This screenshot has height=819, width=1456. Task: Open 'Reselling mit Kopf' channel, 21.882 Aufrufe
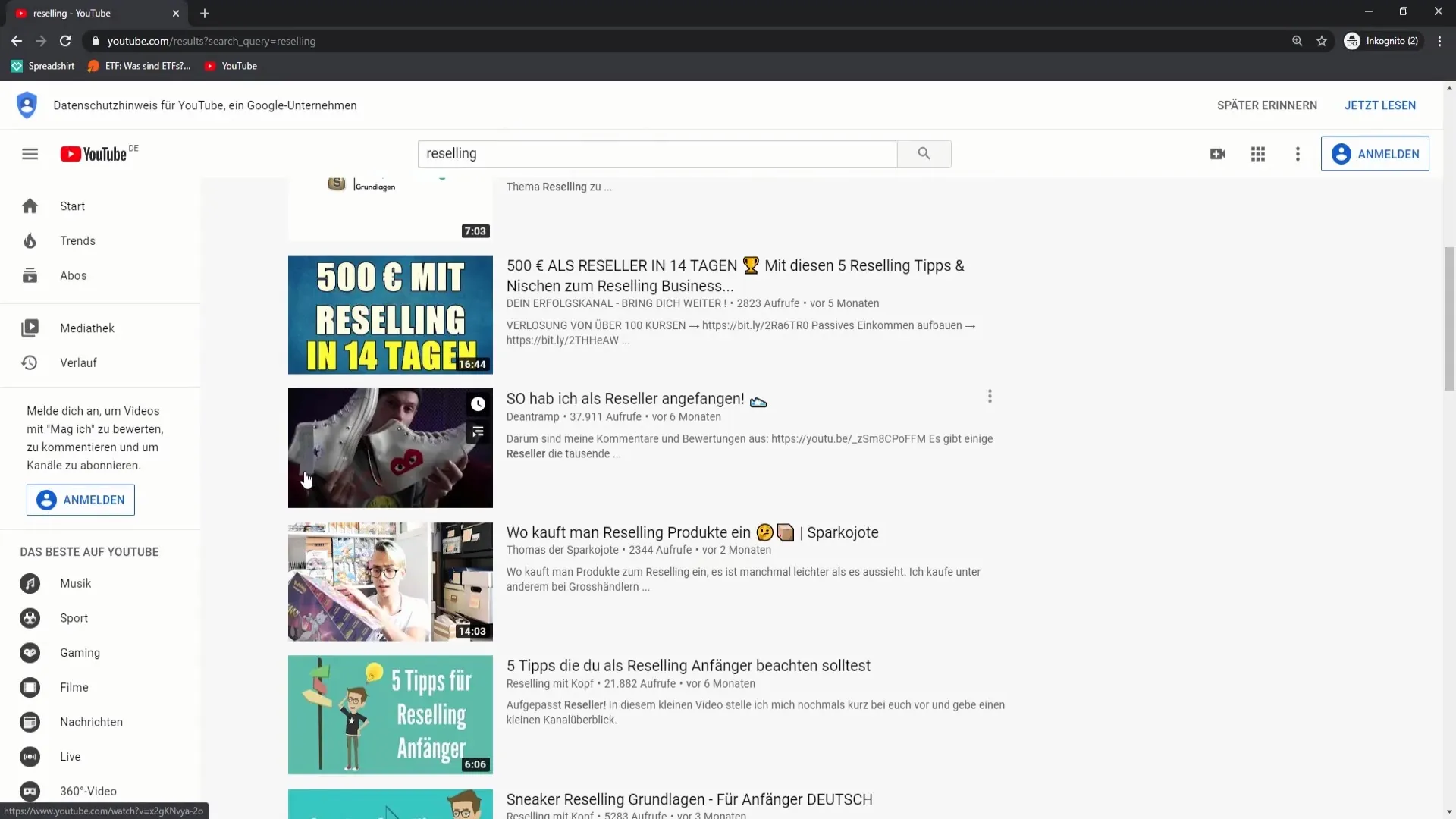pos(550,684)
